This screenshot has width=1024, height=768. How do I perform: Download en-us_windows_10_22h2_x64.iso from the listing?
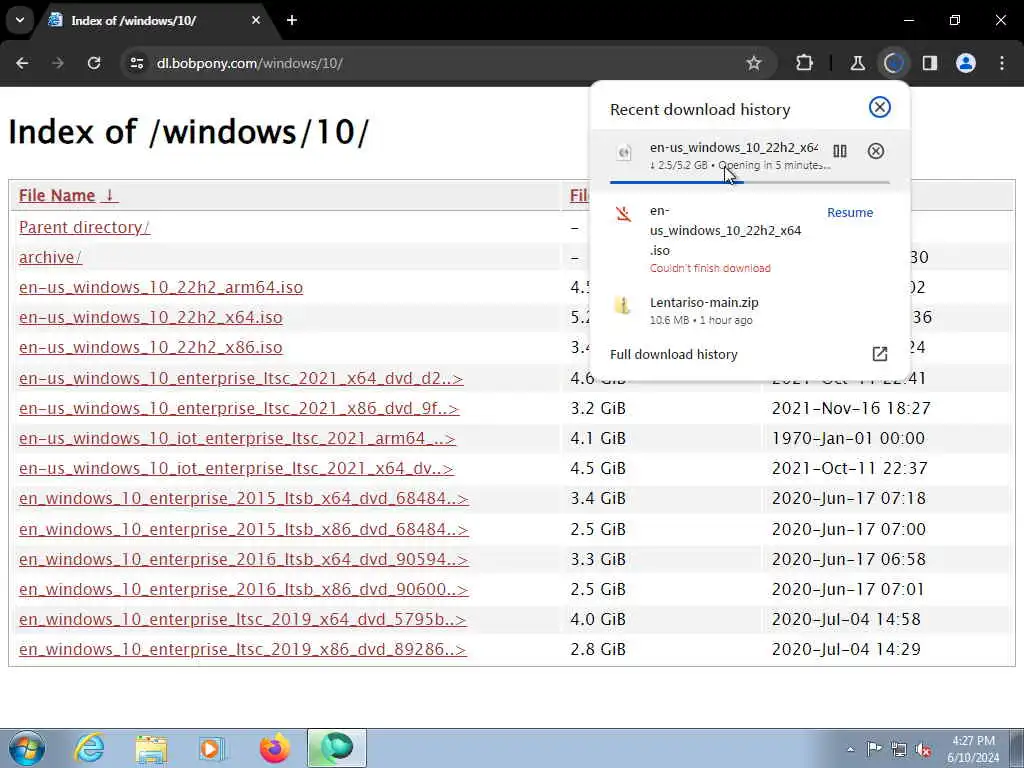[151, 317]
